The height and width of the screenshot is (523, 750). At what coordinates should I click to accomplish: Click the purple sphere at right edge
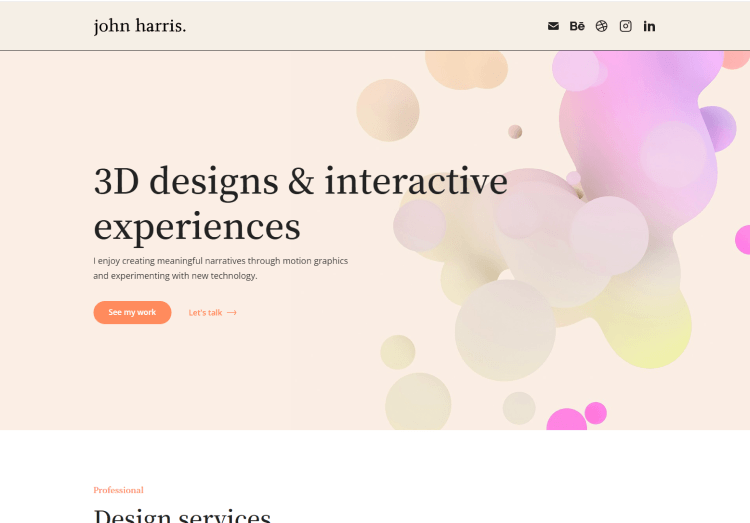point(718,127)
